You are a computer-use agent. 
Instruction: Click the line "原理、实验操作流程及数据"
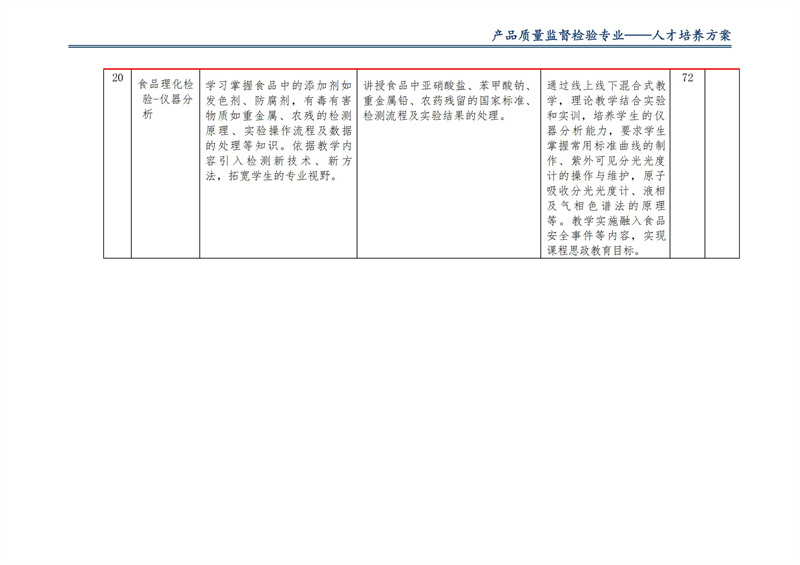tap(278, 131)
